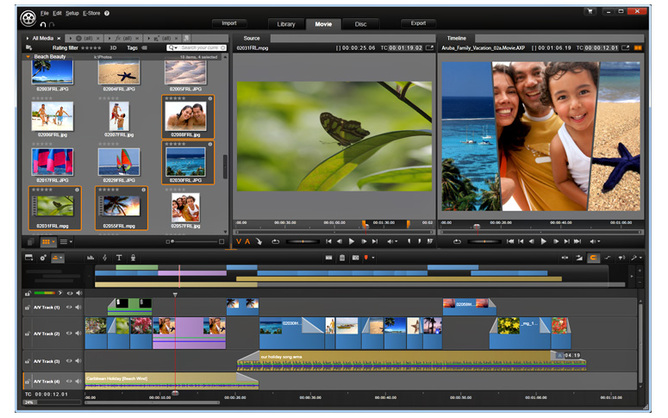
Task: Open the Setup menu
Action: (72, 13)
